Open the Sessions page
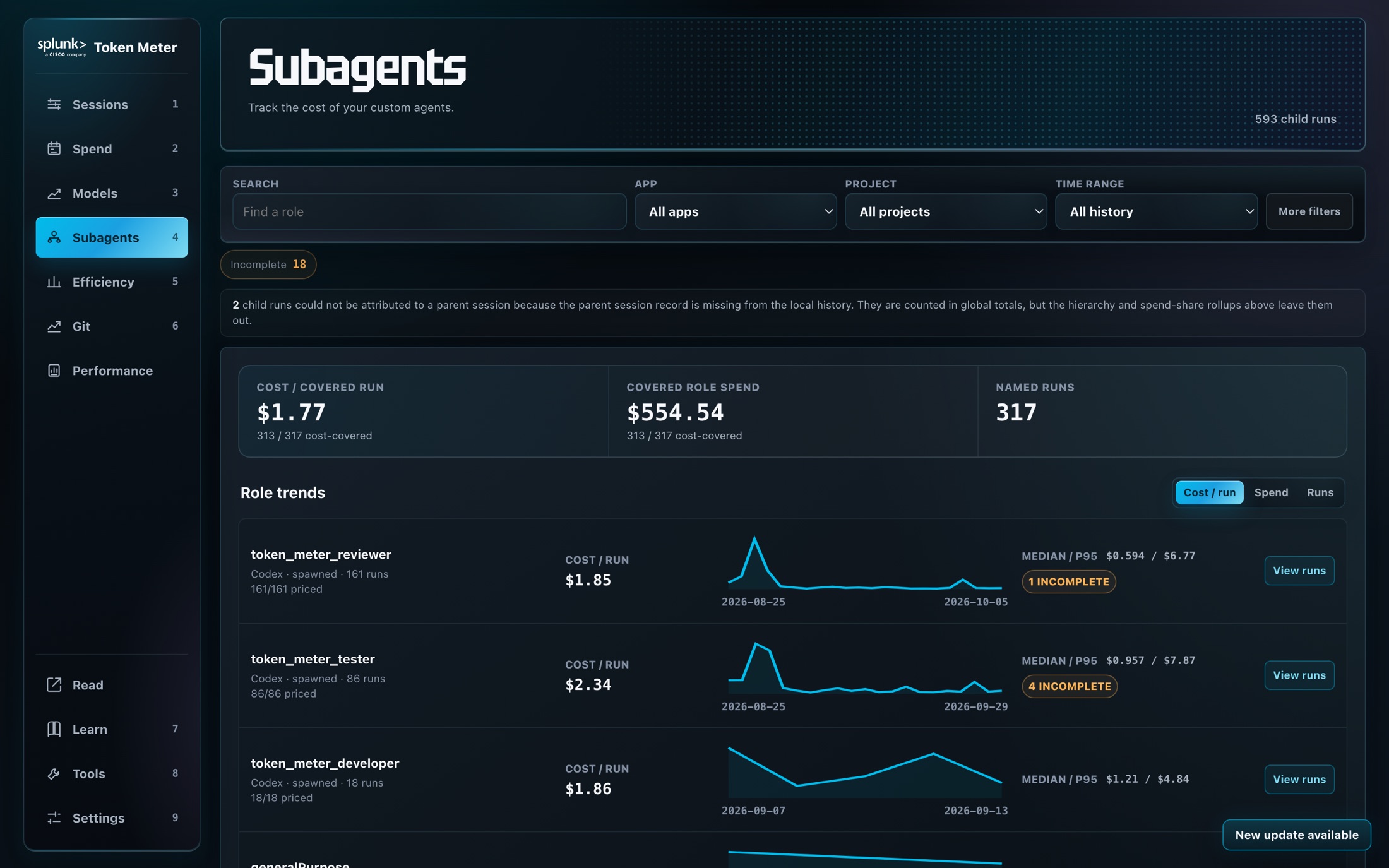This screenshot has width=1389, height=868. tap(112, 104)
